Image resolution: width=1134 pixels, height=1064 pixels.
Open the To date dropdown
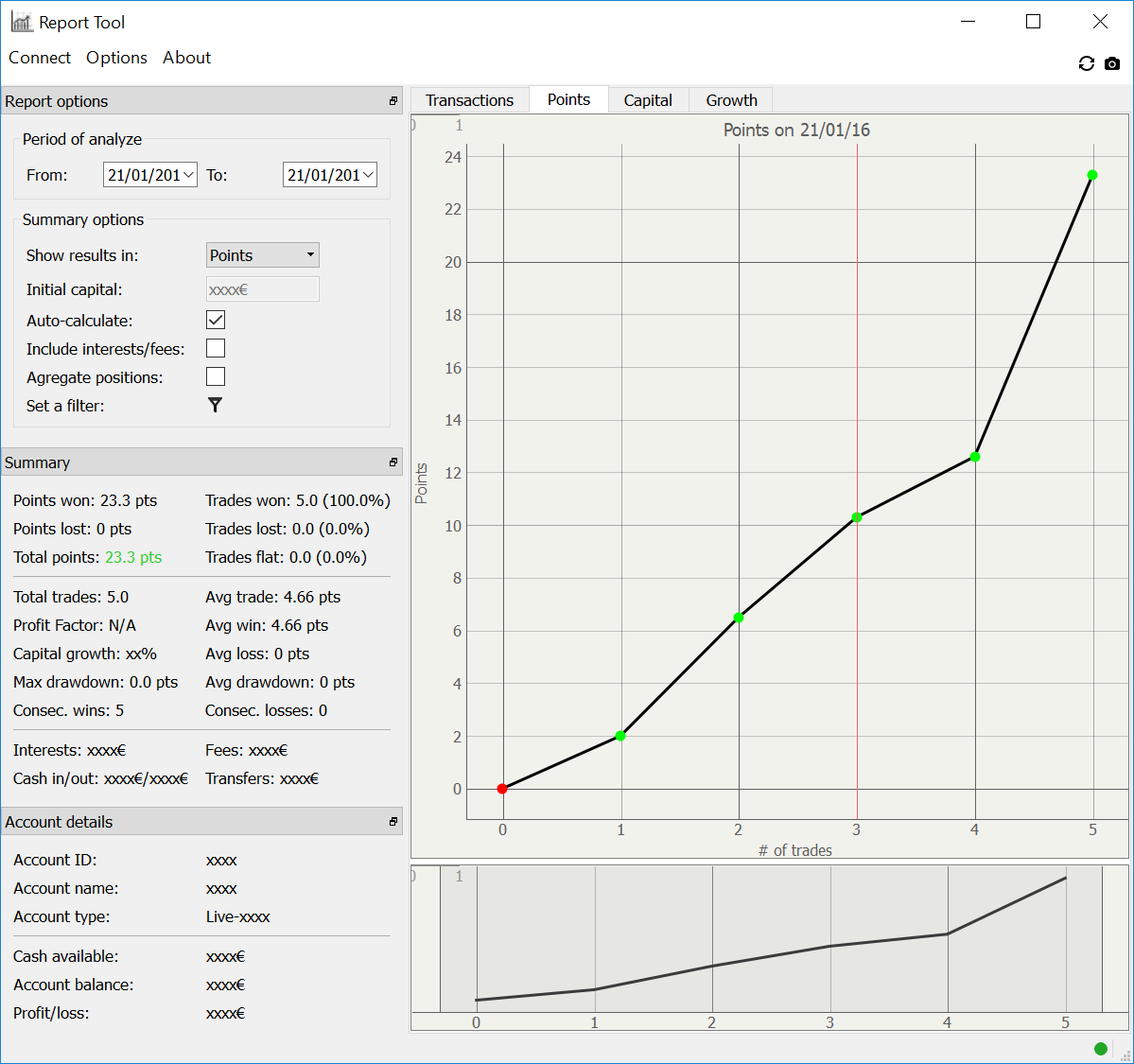click(368, 175)
